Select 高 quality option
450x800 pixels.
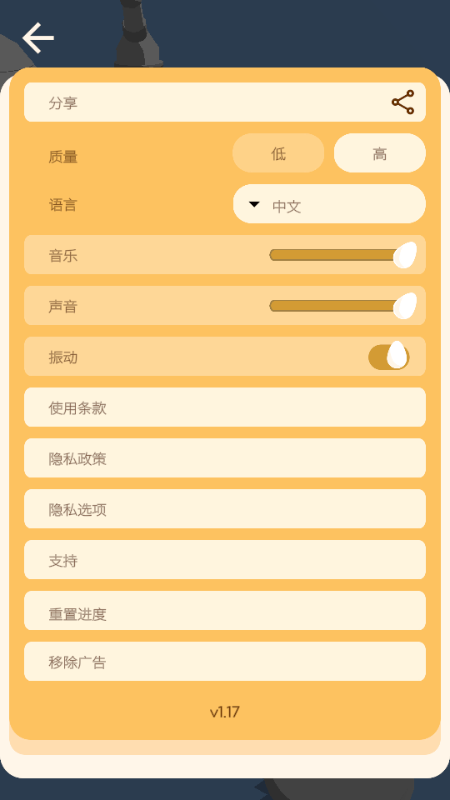(380, 153)
